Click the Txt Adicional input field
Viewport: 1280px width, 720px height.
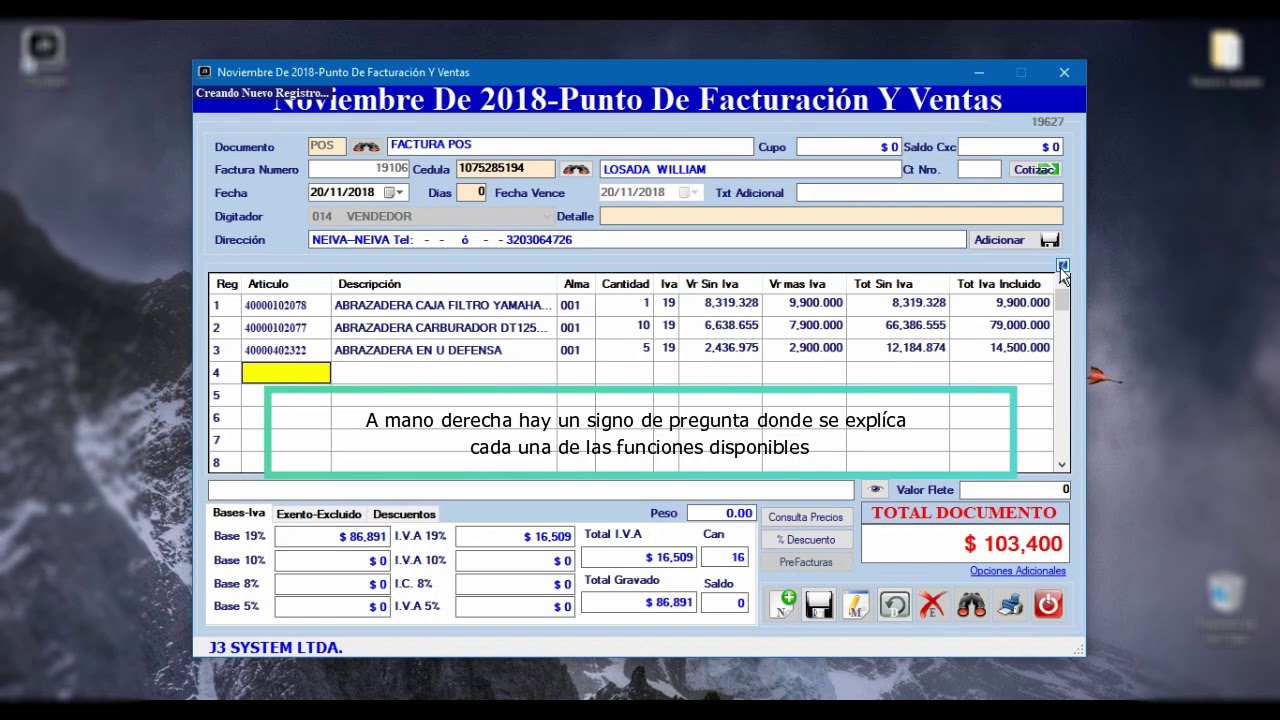tap(929, 193)
